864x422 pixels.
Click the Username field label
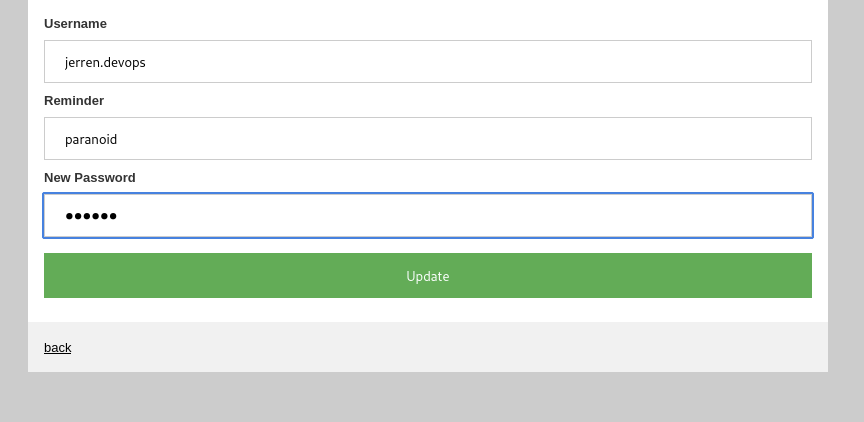[75, 24]
